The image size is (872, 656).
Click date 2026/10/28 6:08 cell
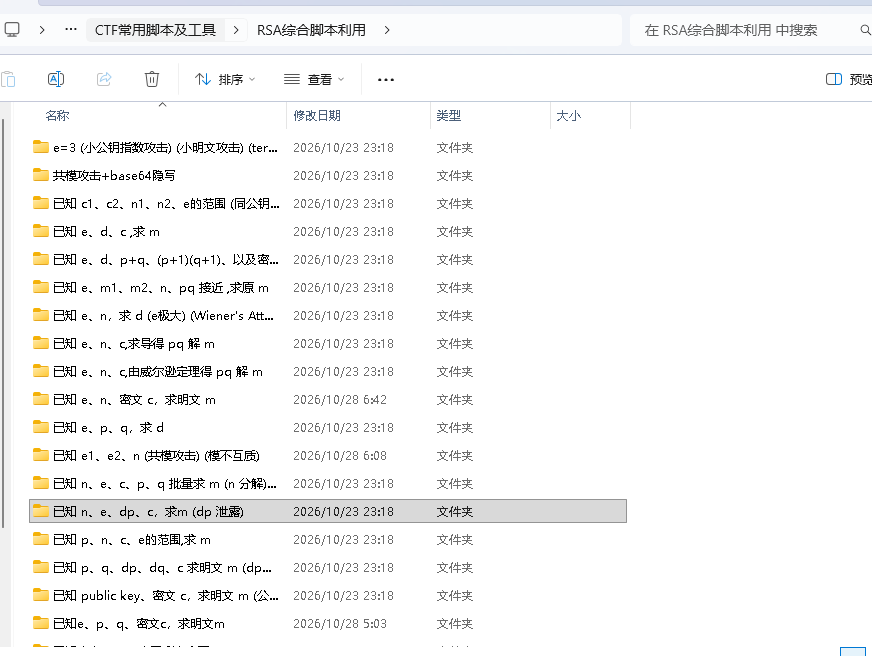pos(340,456)
